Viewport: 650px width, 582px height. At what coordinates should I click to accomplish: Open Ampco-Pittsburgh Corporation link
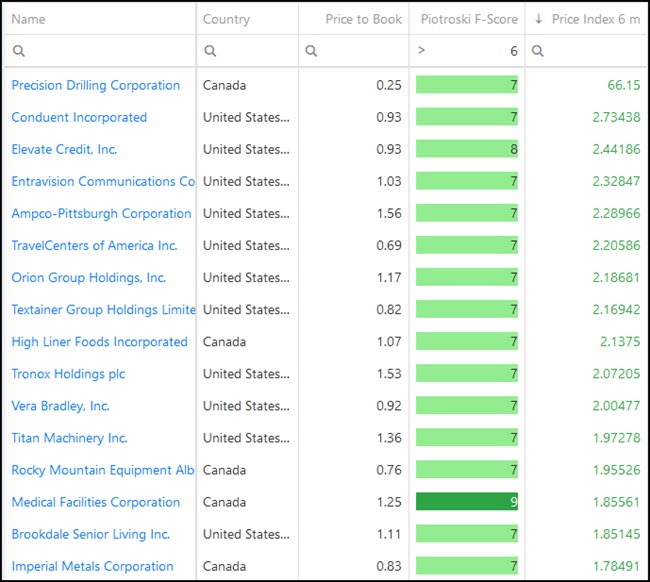coord(102,213)
